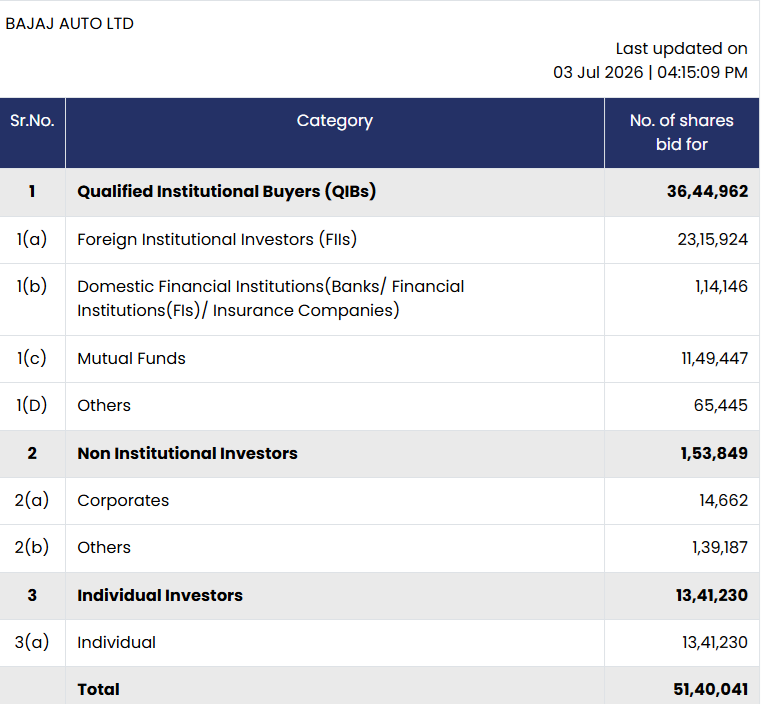Click Individual category in row 3(a)
This screenshot has width=765, height=704.
[116, 643]
